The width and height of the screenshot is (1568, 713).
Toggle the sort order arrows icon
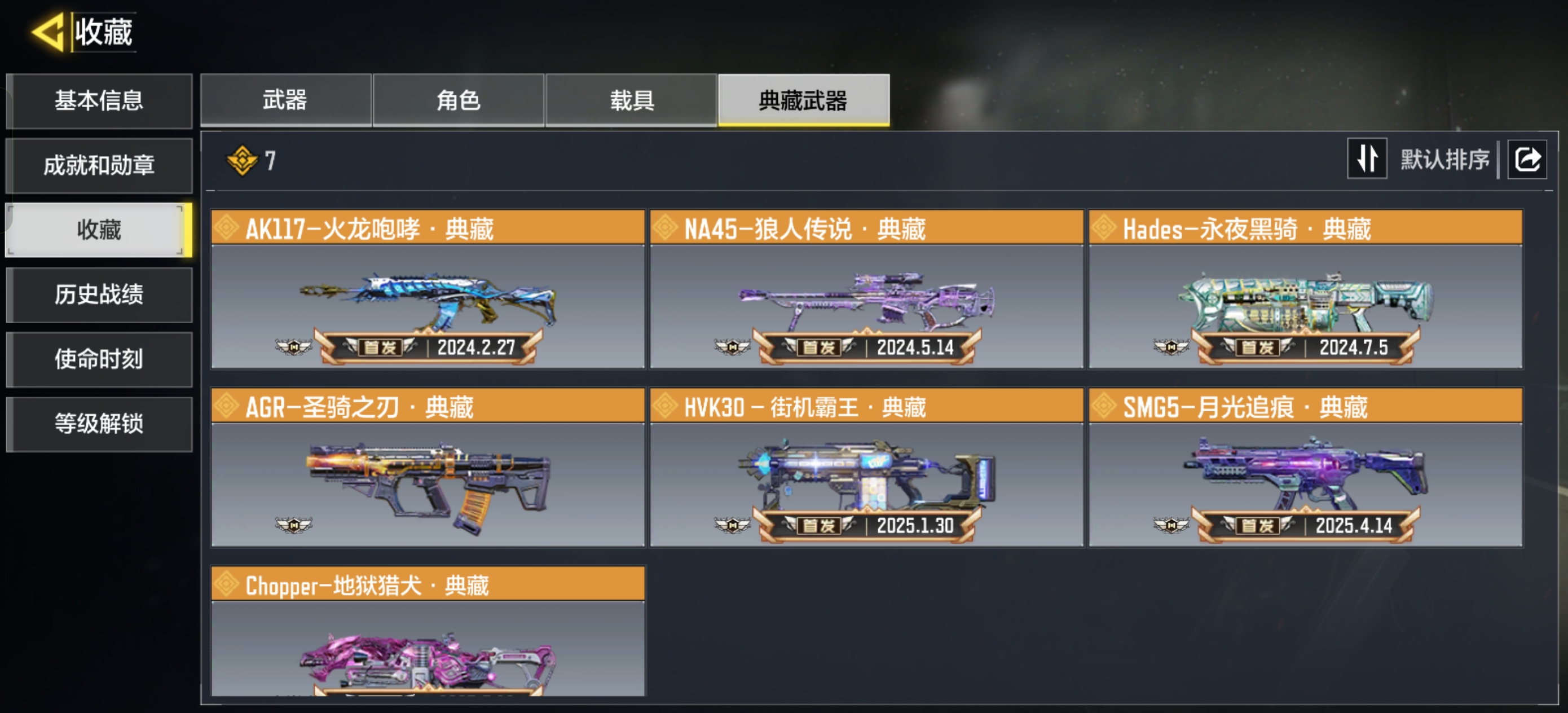click(x=1367, y=159)
